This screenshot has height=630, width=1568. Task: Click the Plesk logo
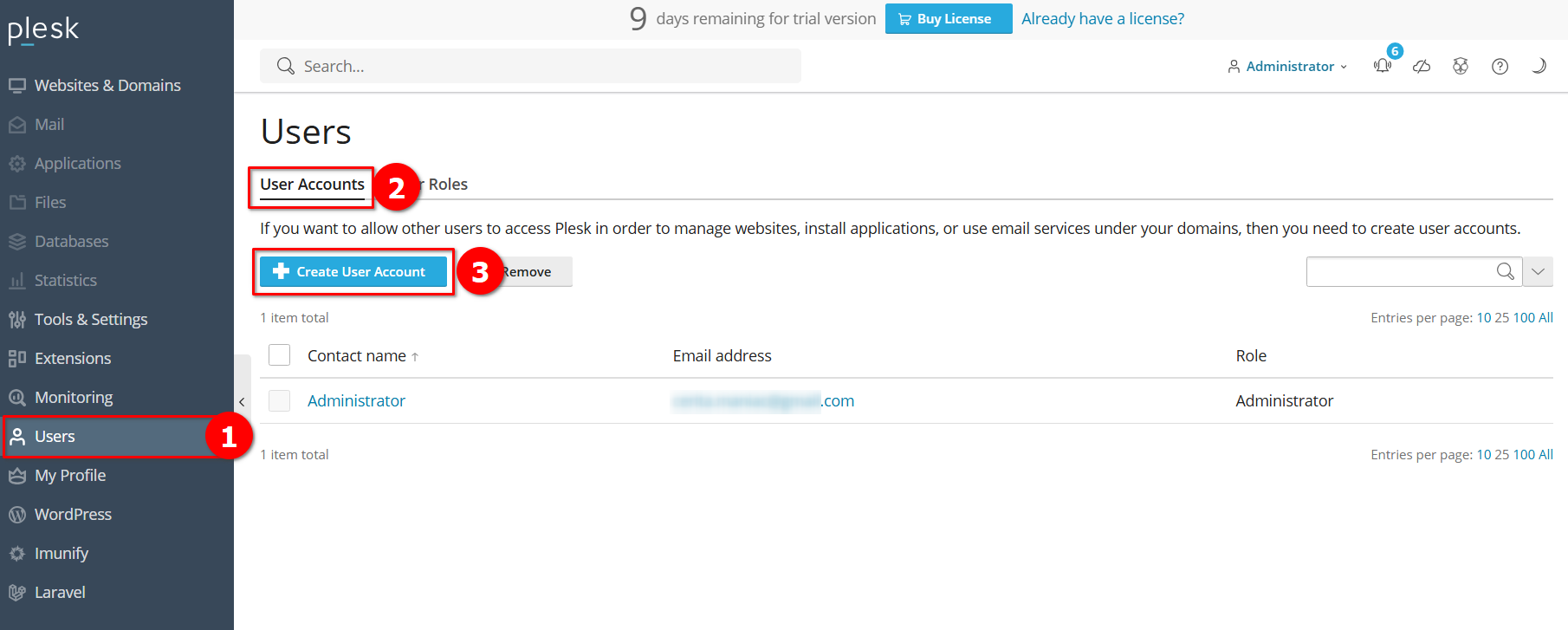(x=43, y=30)
